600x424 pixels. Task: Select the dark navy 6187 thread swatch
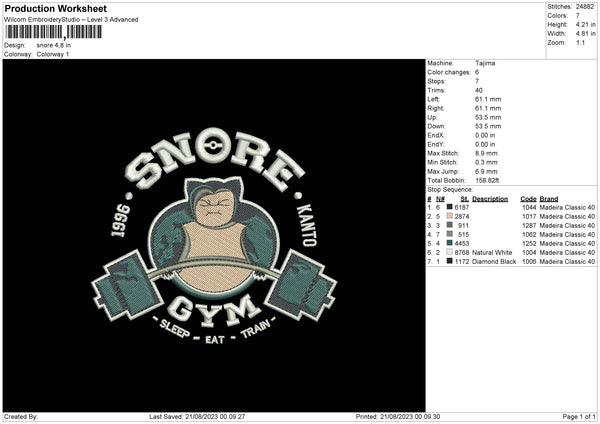[x=450, y=207]
